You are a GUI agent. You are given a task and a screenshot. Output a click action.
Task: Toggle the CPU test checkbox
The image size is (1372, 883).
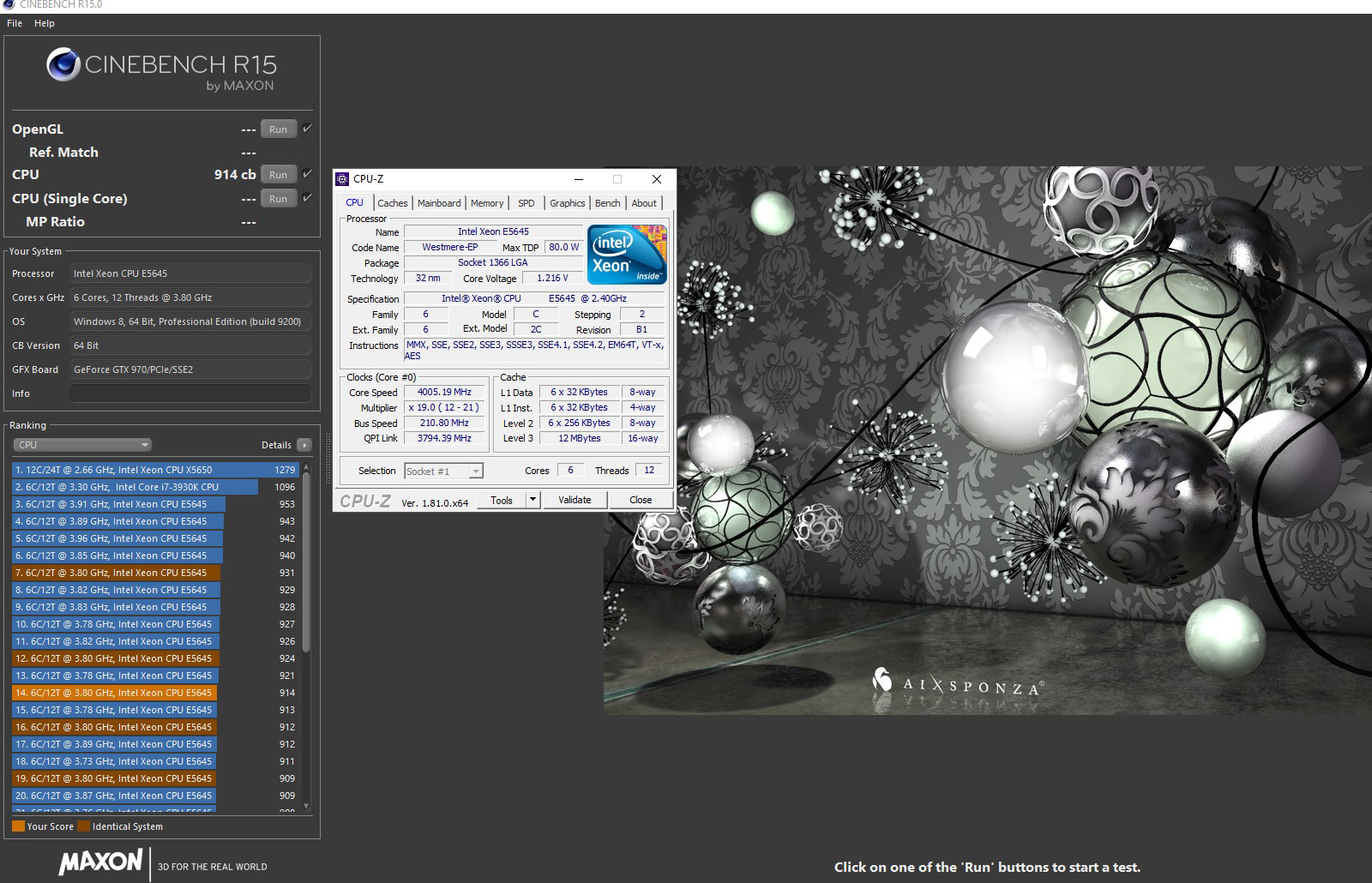click(x=307, y=174)
